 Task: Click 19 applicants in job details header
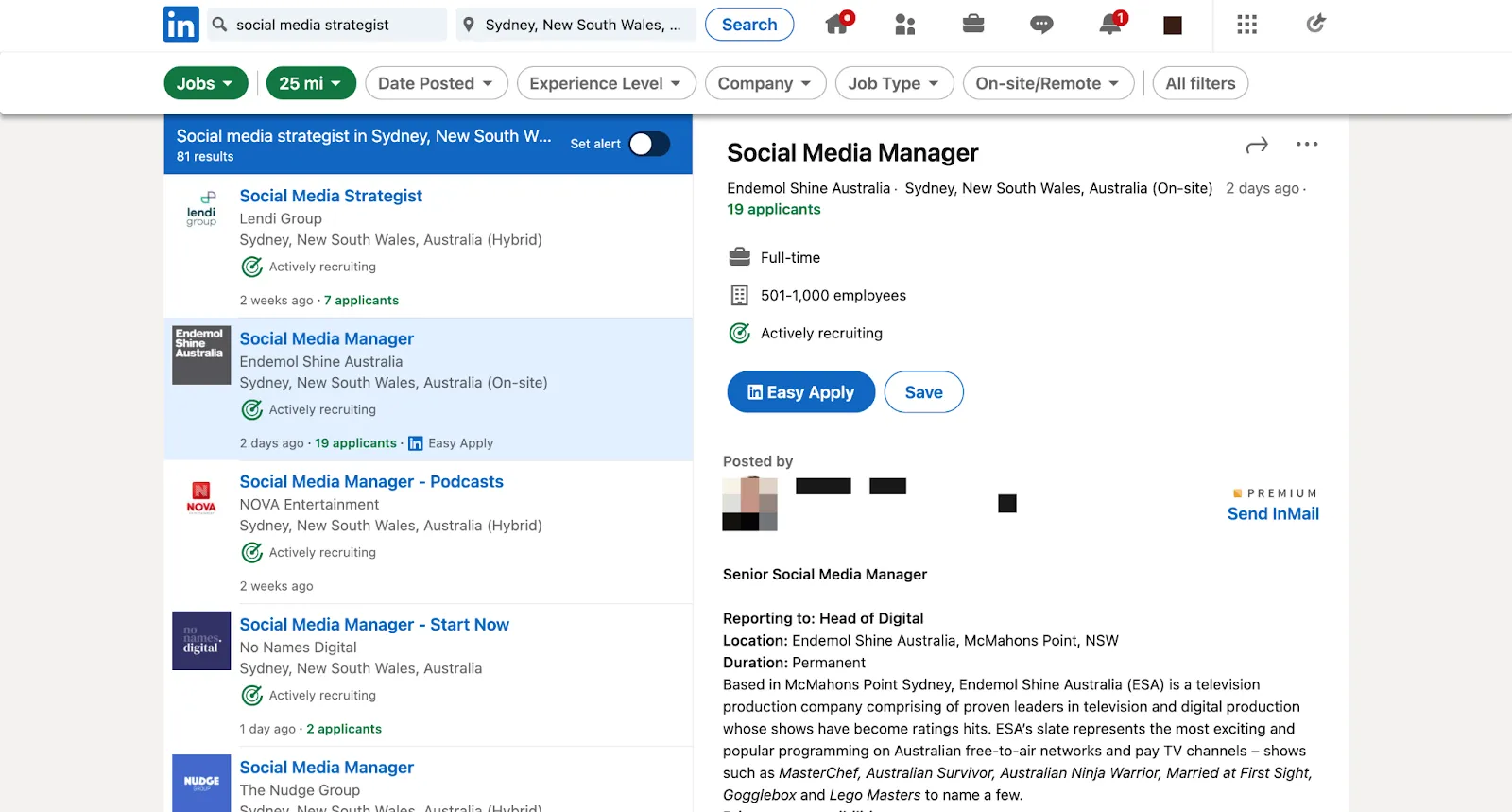(x=774, y=209)
